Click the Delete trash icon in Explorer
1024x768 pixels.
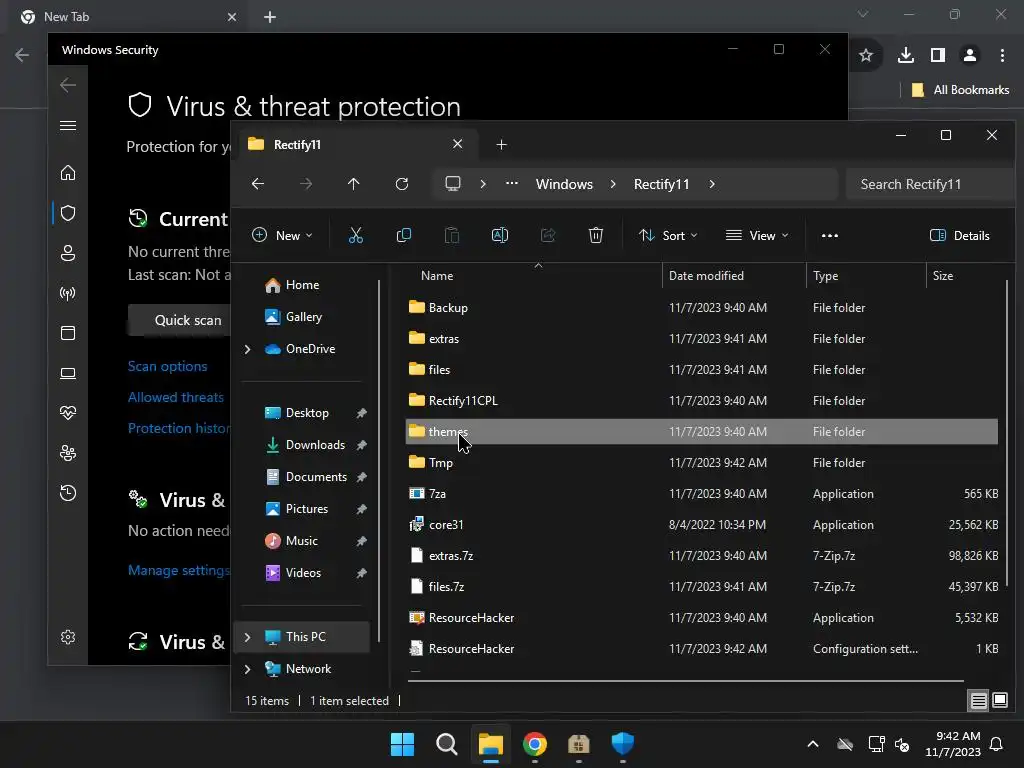point(596,235)
